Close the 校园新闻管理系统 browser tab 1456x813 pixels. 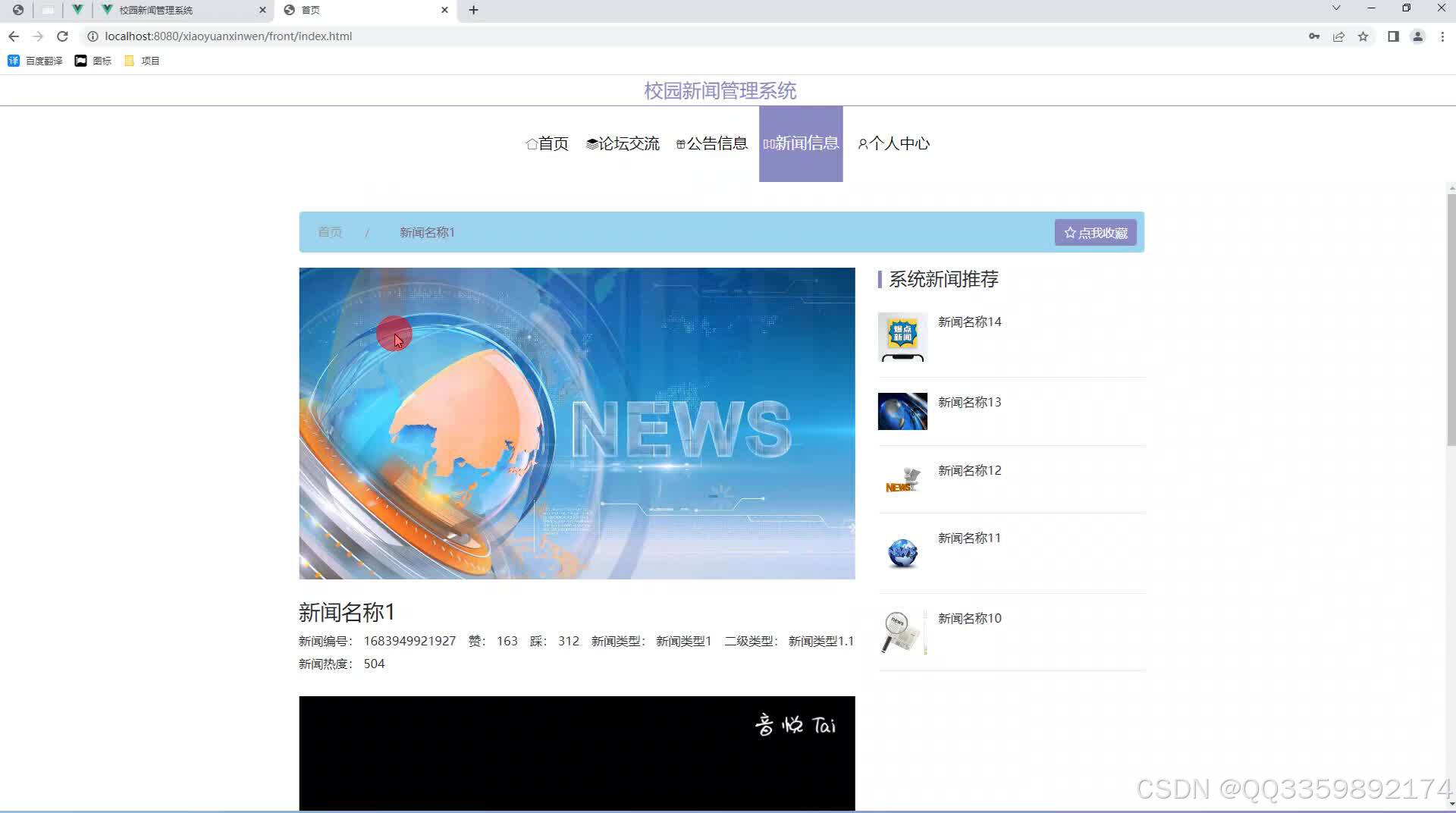tap(262, 10)
